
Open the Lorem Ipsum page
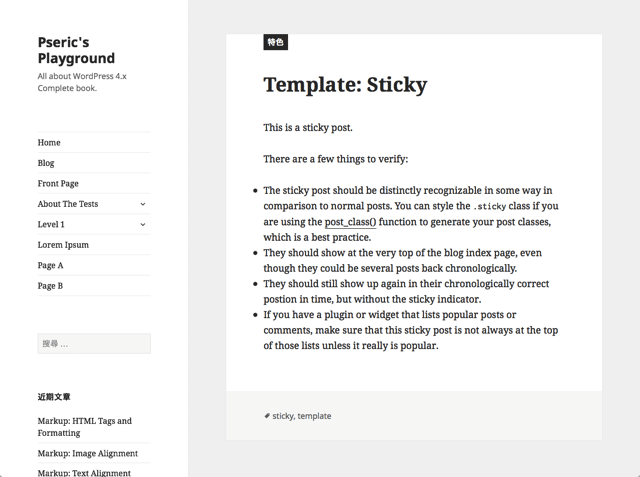[63, 245]
